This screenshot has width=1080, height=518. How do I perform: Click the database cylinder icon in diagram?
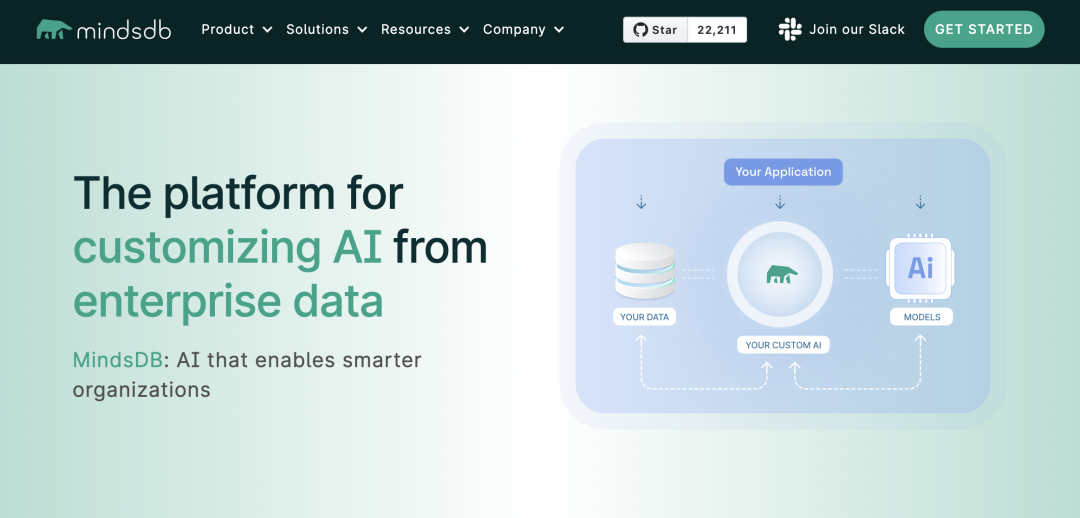coord(645,271)
